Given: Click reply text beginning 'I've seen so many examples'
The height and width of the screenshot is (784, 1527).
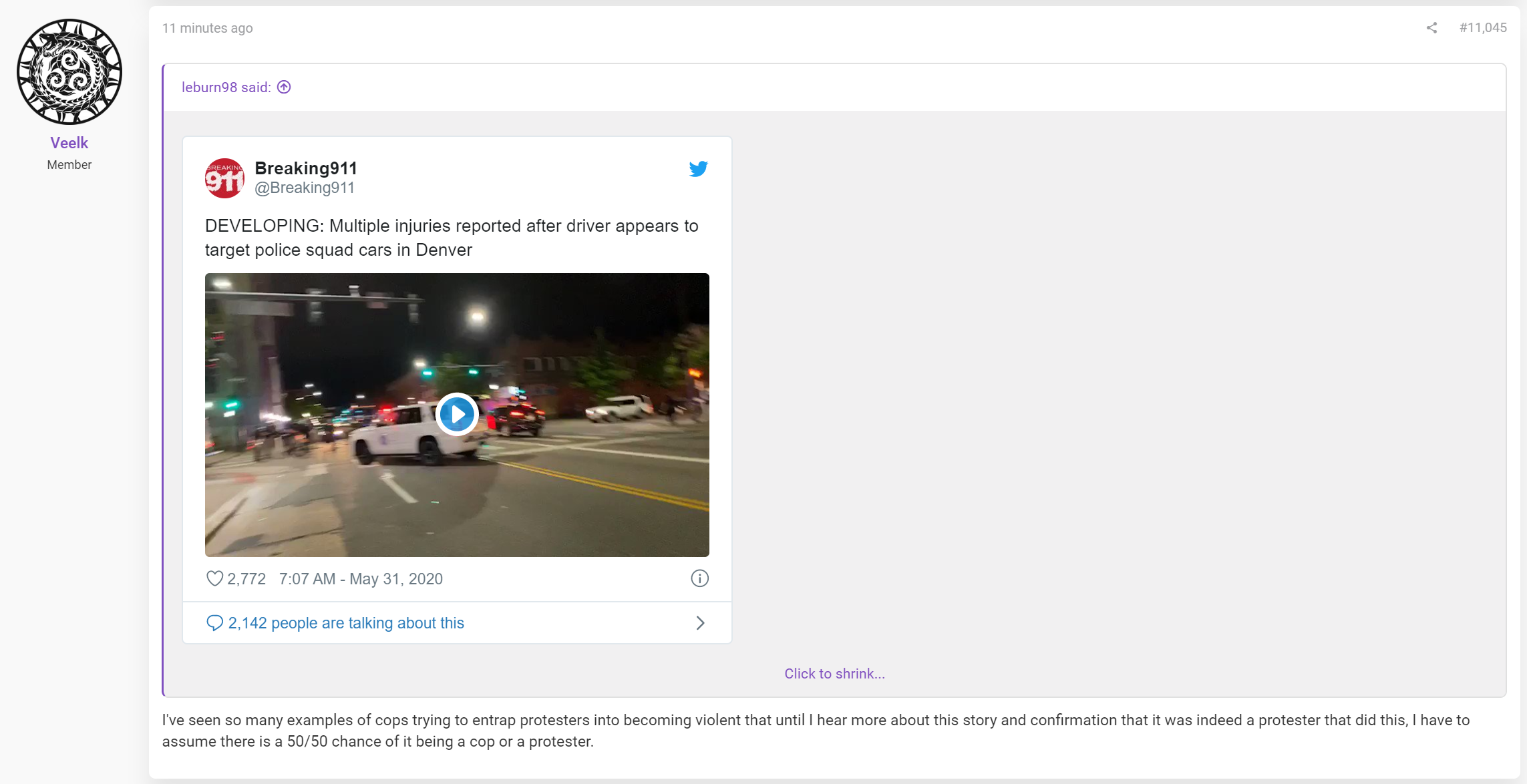Looking at the screenshot, I should (x=816, y=731).
